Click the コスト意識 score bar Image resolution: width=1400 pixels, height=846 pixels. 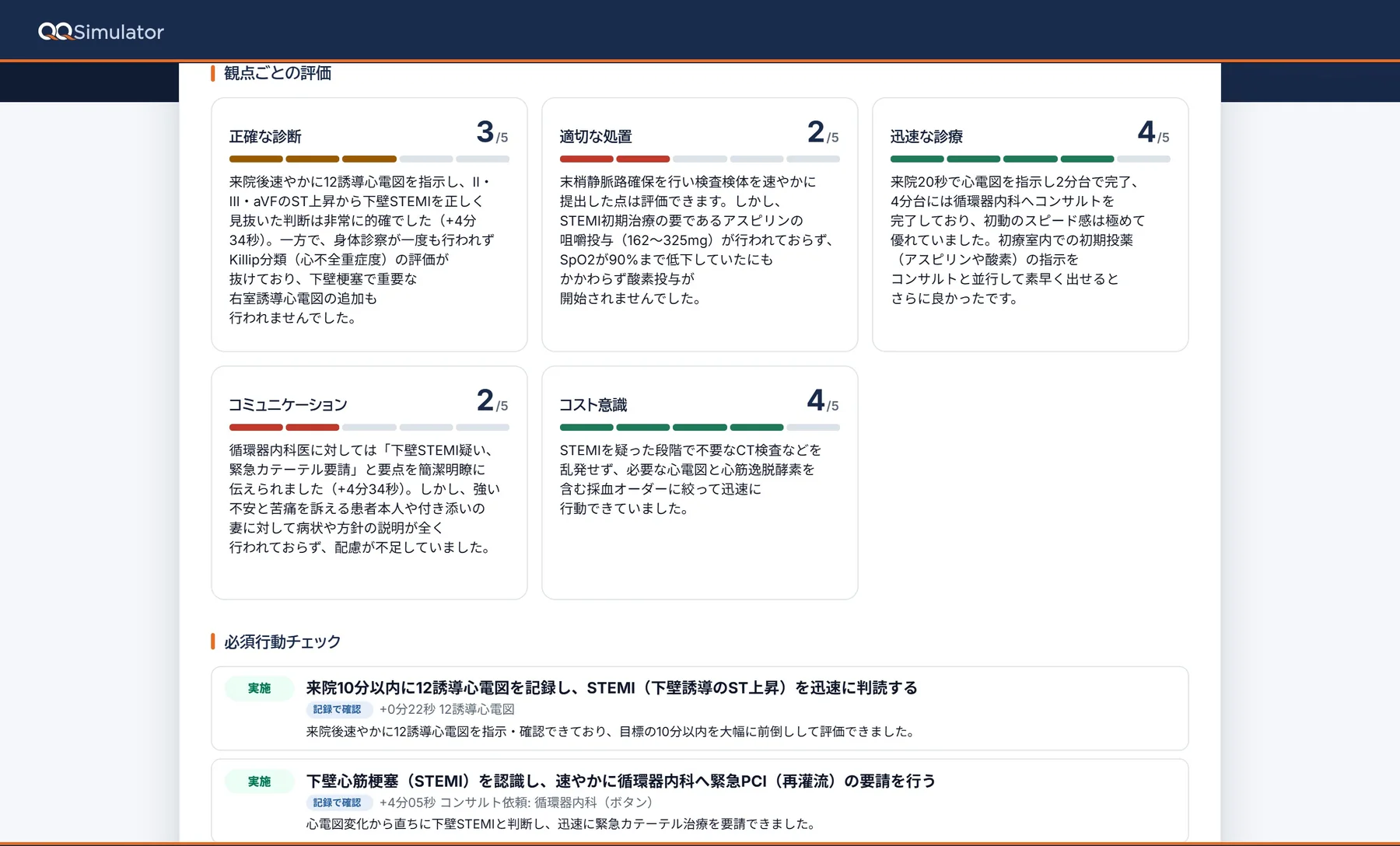pos(700,427)
